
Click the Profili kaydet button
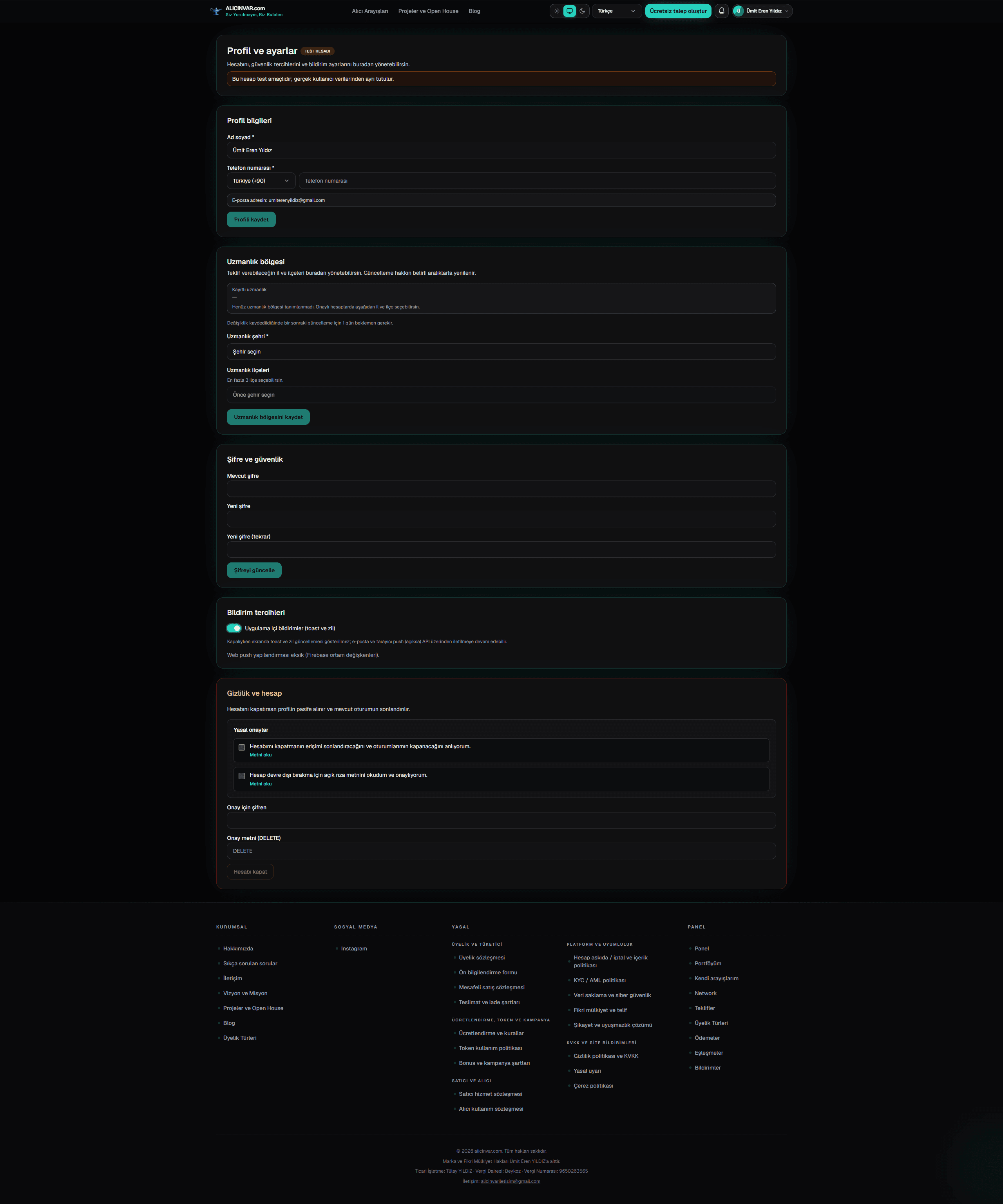[x=251, y=219]
